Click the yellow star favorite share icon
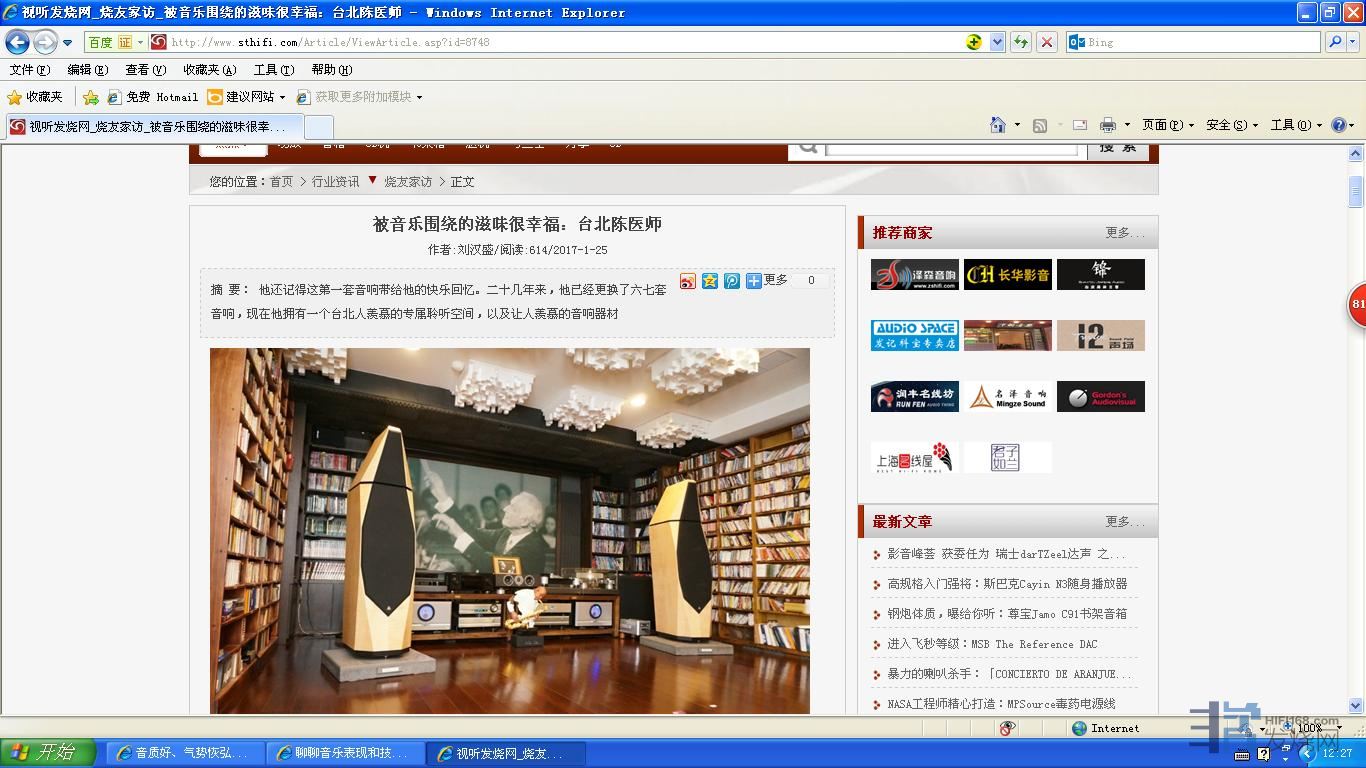 (710, 281)
